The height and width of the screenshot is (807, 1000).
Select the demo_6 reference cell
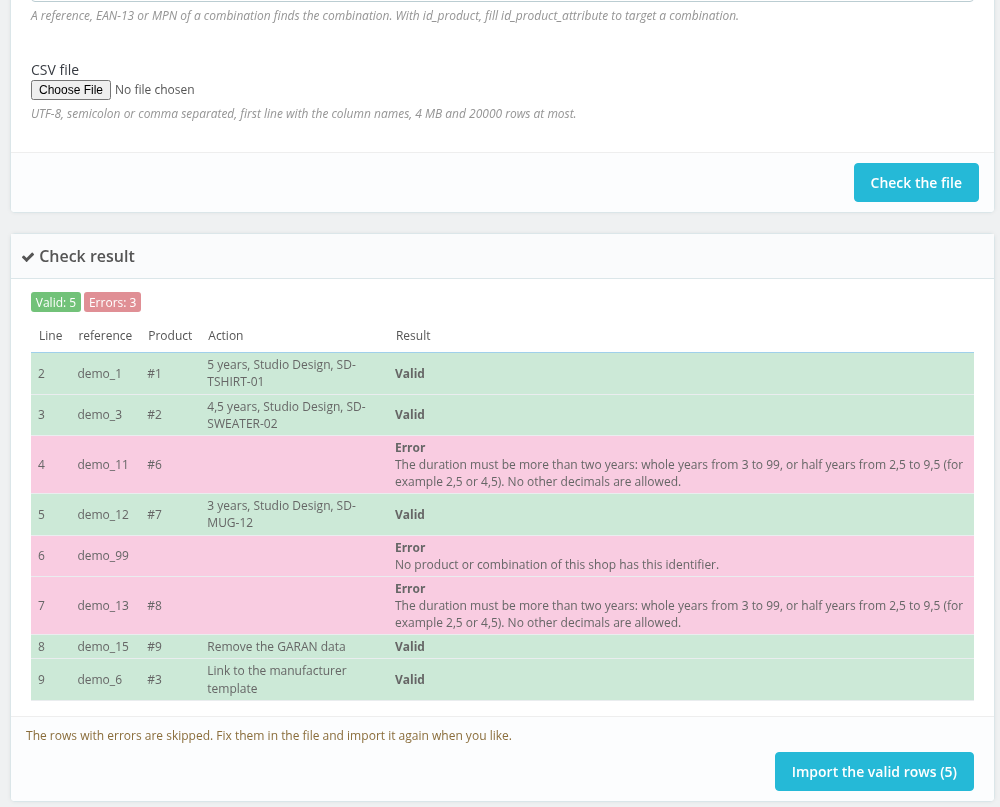99,679
